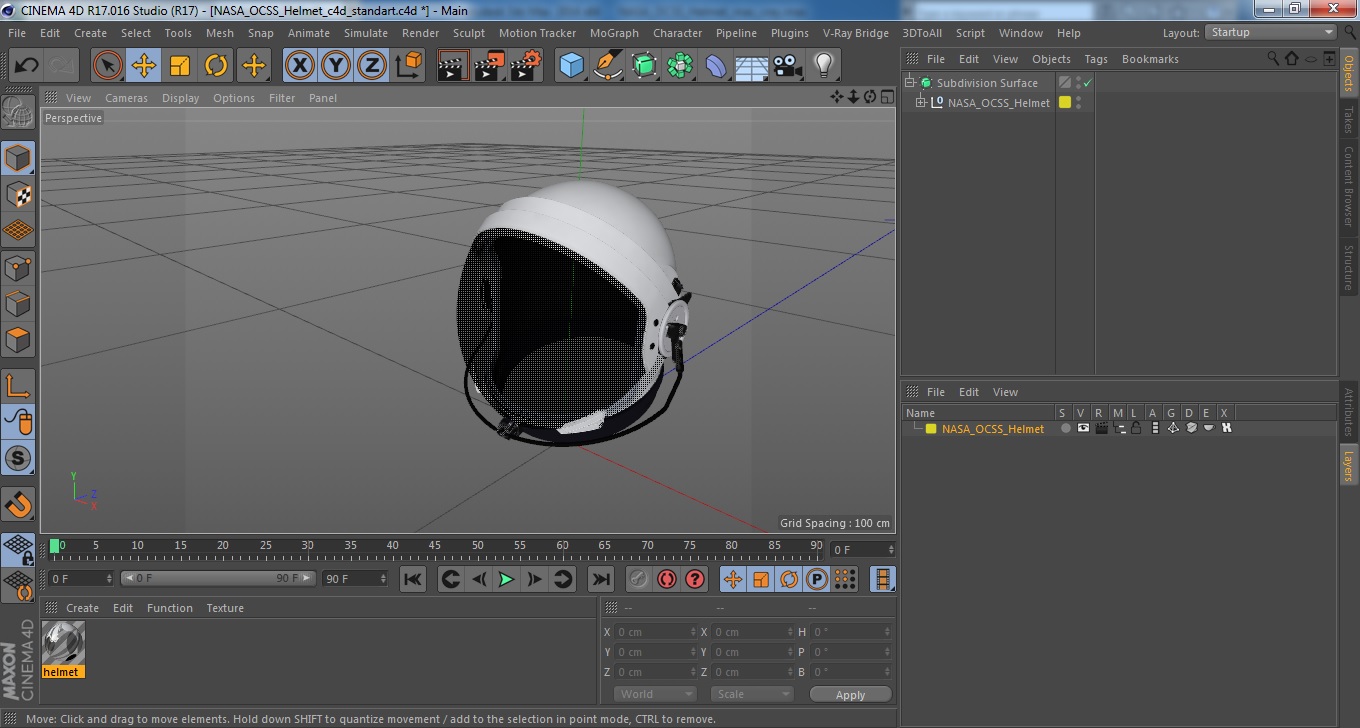Select the Live Selection tool
The image size is (1360, 728).
coord(107,66)
